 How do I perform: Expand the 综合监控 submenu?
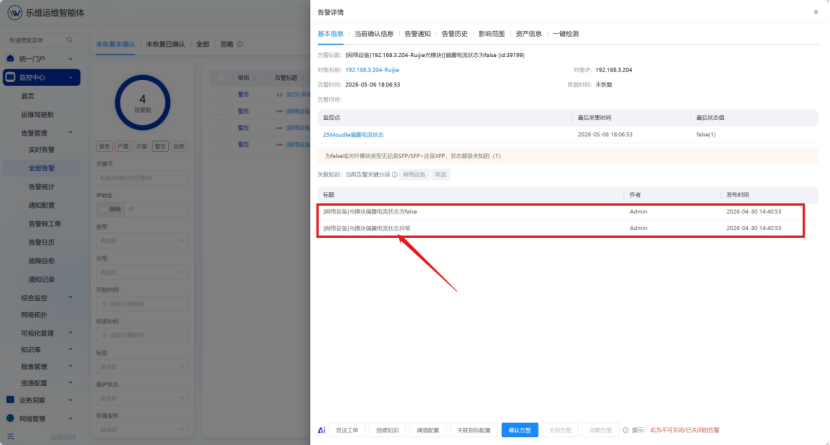(70, 297)
